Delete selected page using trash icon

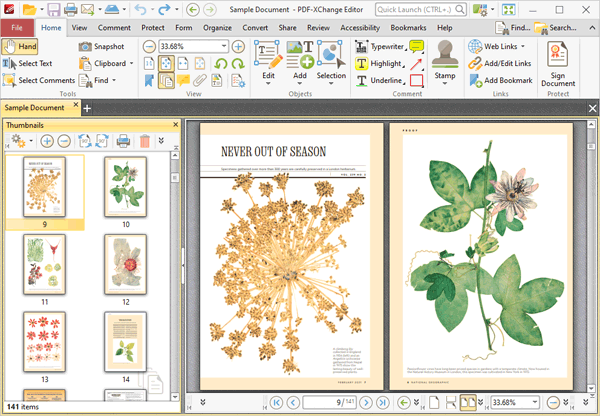coord(145,142)
